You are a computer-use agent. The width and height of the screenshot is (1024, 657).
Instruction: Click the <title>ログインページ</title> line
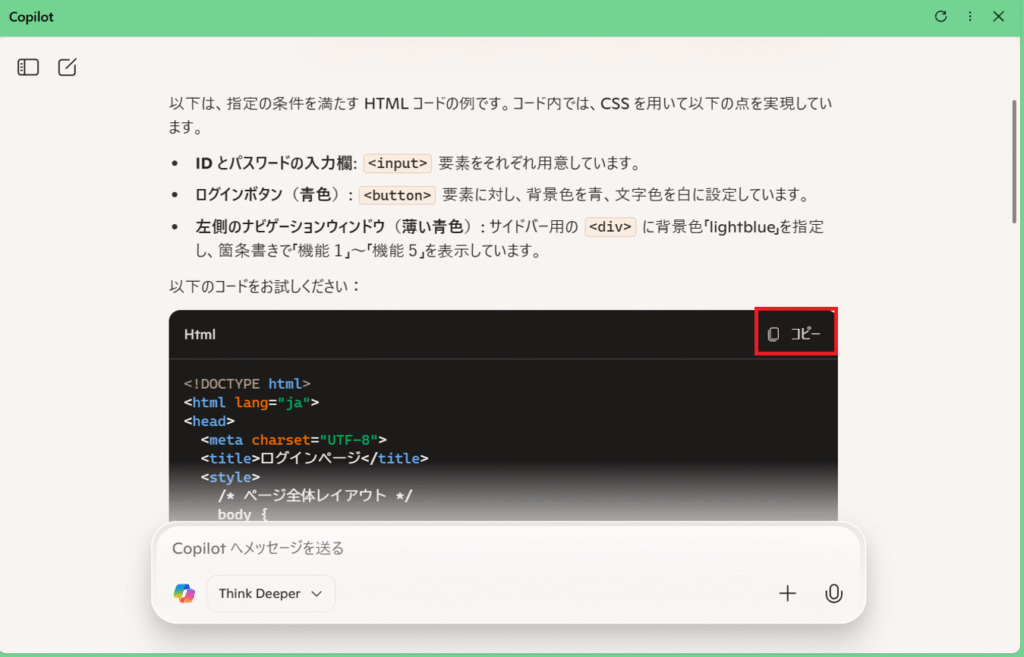pos(314,458)
